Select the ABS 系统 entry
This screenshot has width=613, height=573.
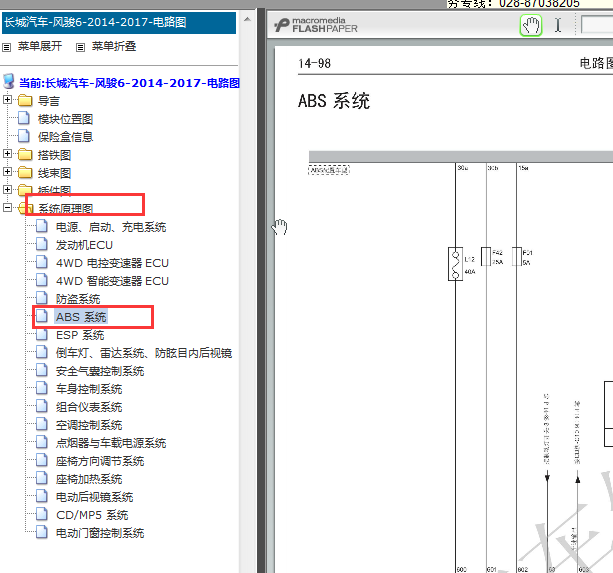tap(81, 317)
